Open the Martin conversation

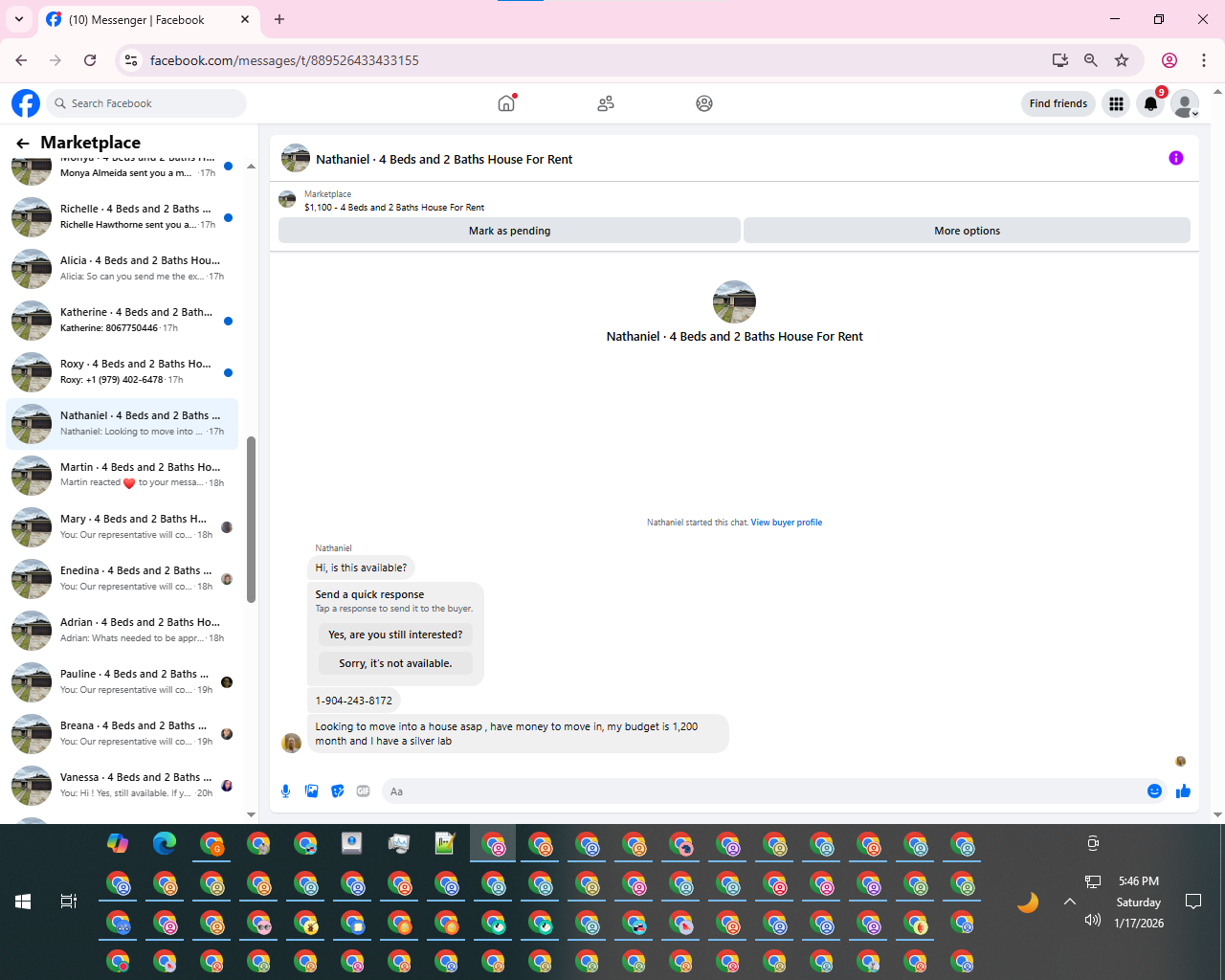(x=122, y=476)
